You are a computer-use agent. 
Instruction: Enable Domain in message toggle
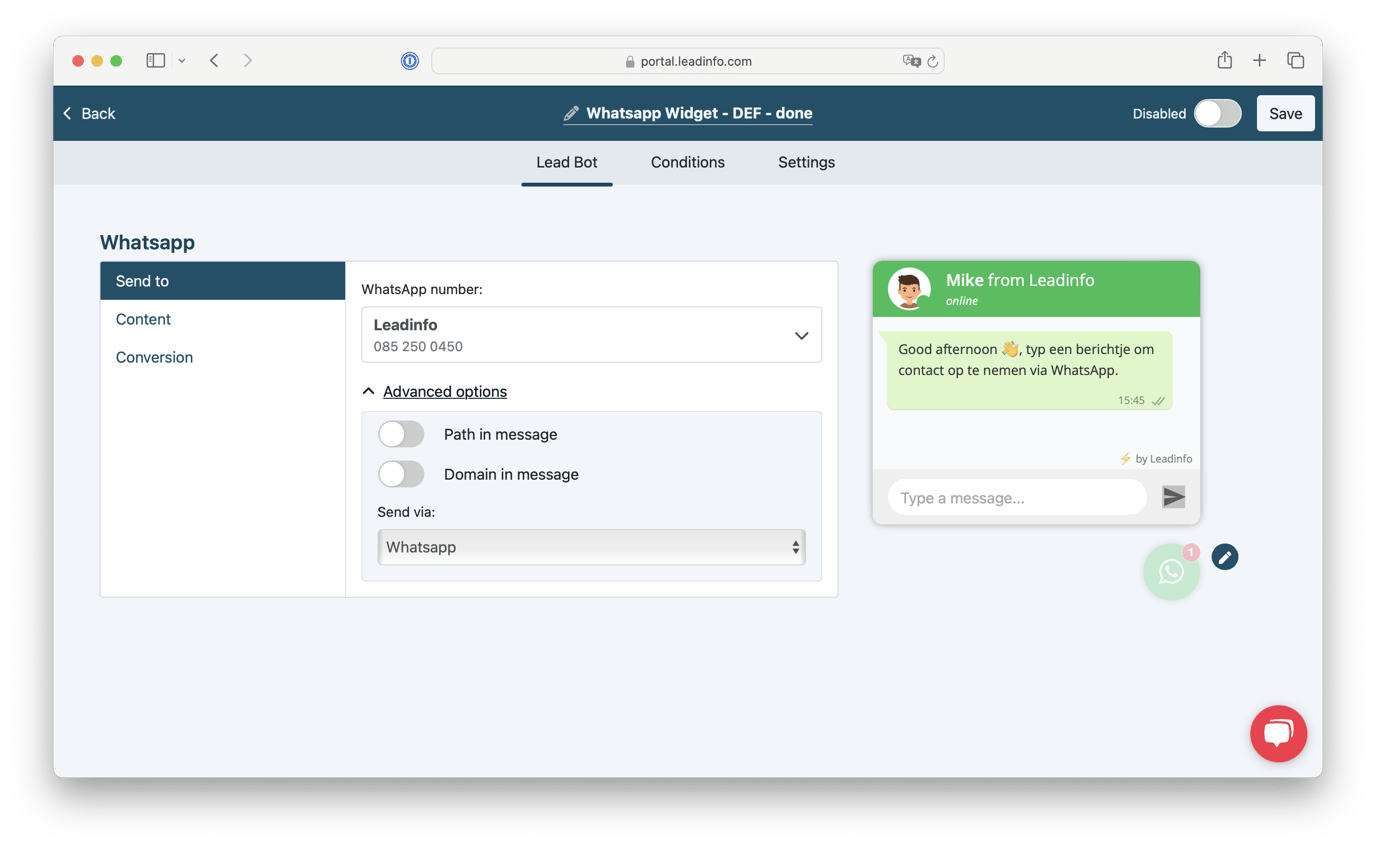pos(401,474)
